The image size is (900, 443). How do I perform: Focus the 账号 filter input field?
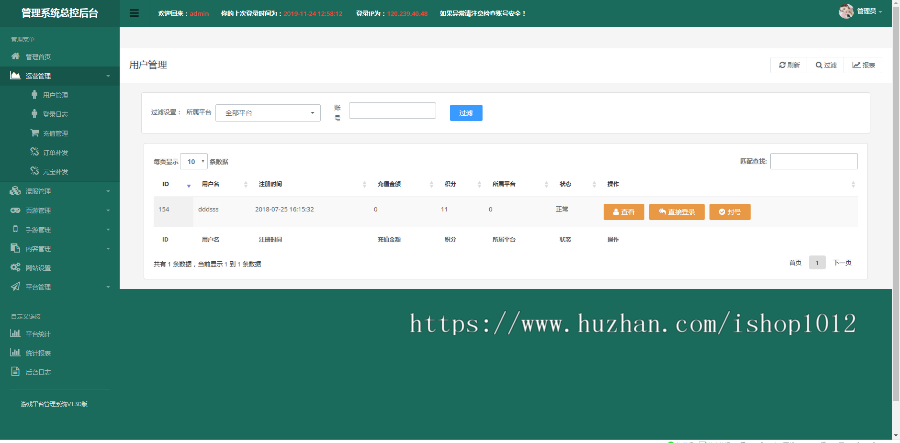pyautogui.click(x=393, y=110)
